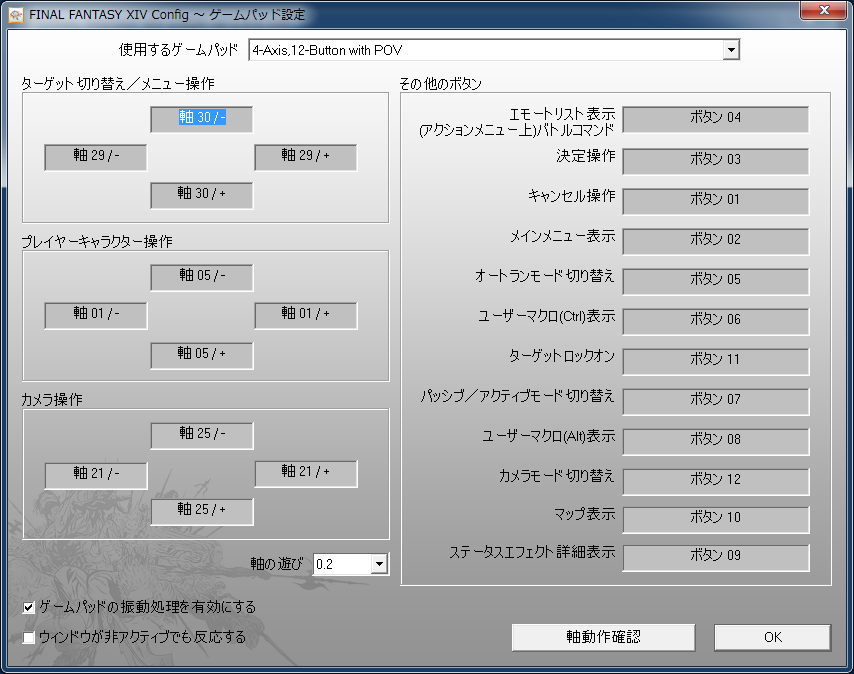Open the 使用するゲームパッド gamepad dropdown
This screenshot has width=854, height=674.
point(731,50)
